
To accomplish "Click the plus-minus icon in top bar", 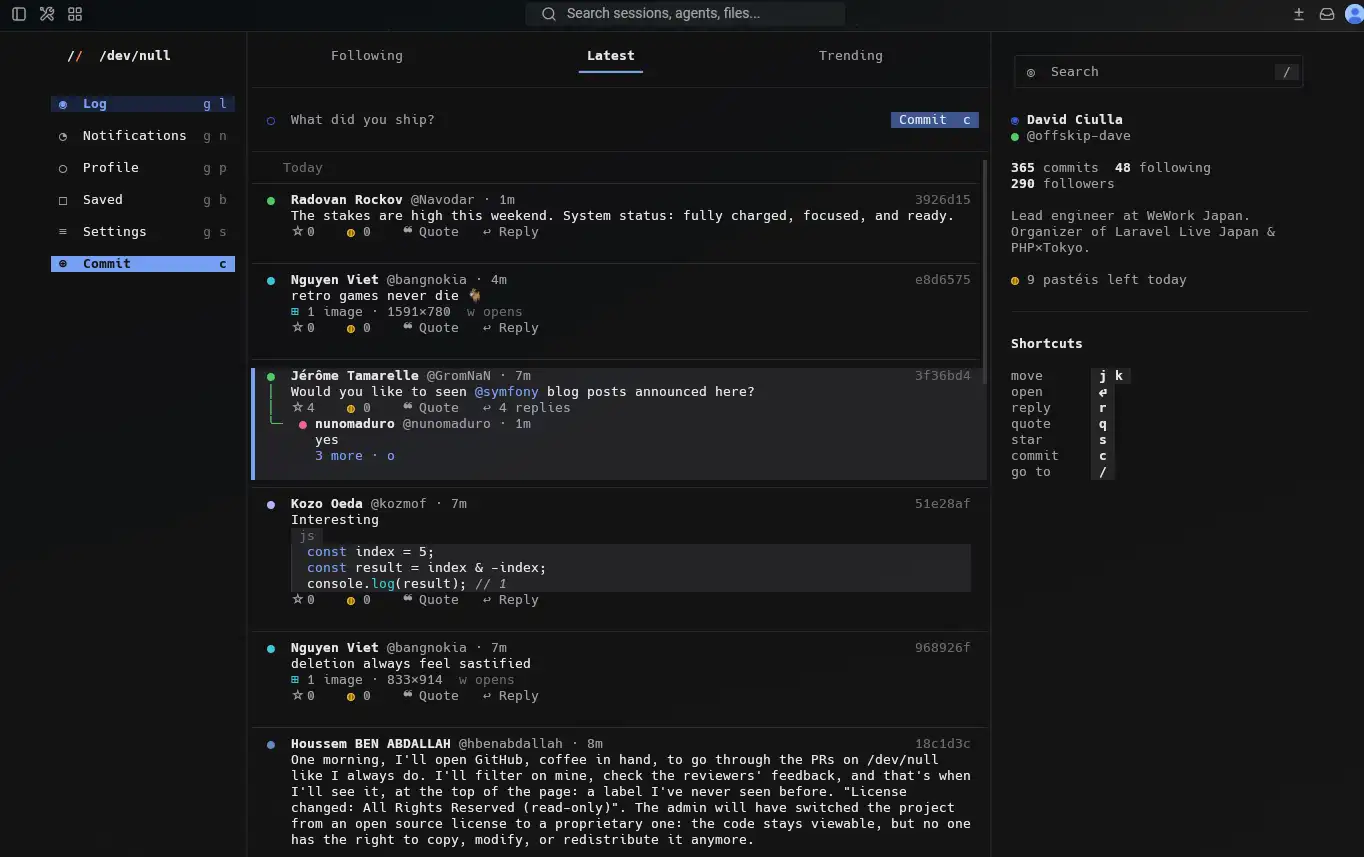I will pyautogui.click(x=1299, y=14).
